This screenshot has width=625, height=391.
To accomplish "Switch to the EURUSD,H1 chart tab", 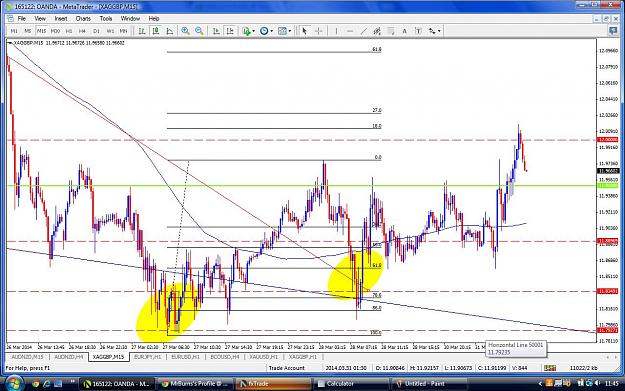I will (x=185, y=357).
